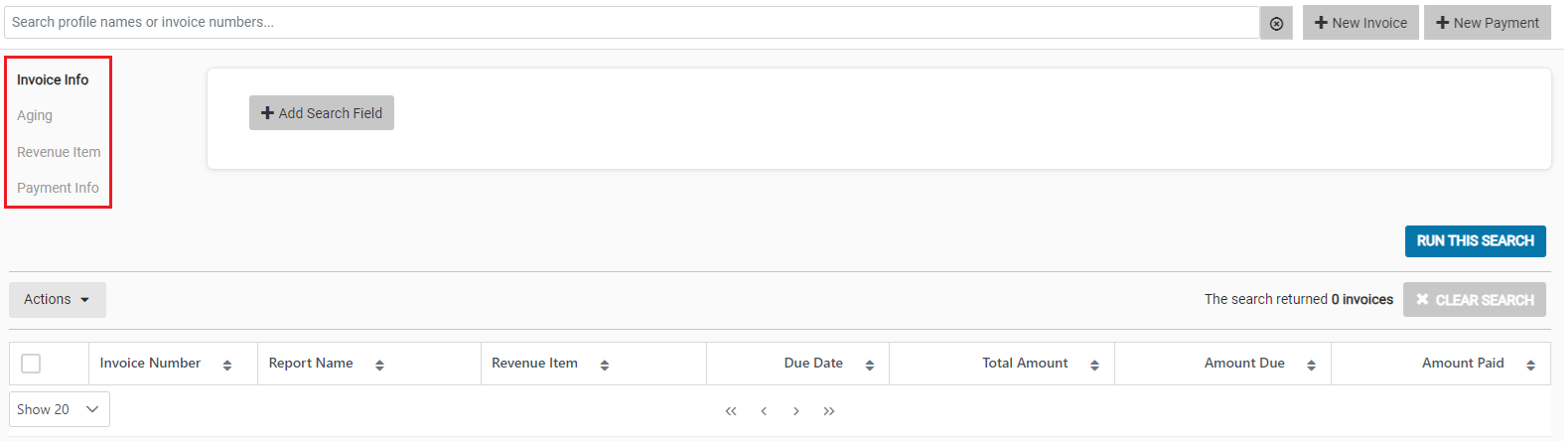Switch to the Payment Info tab

(58, 188)
